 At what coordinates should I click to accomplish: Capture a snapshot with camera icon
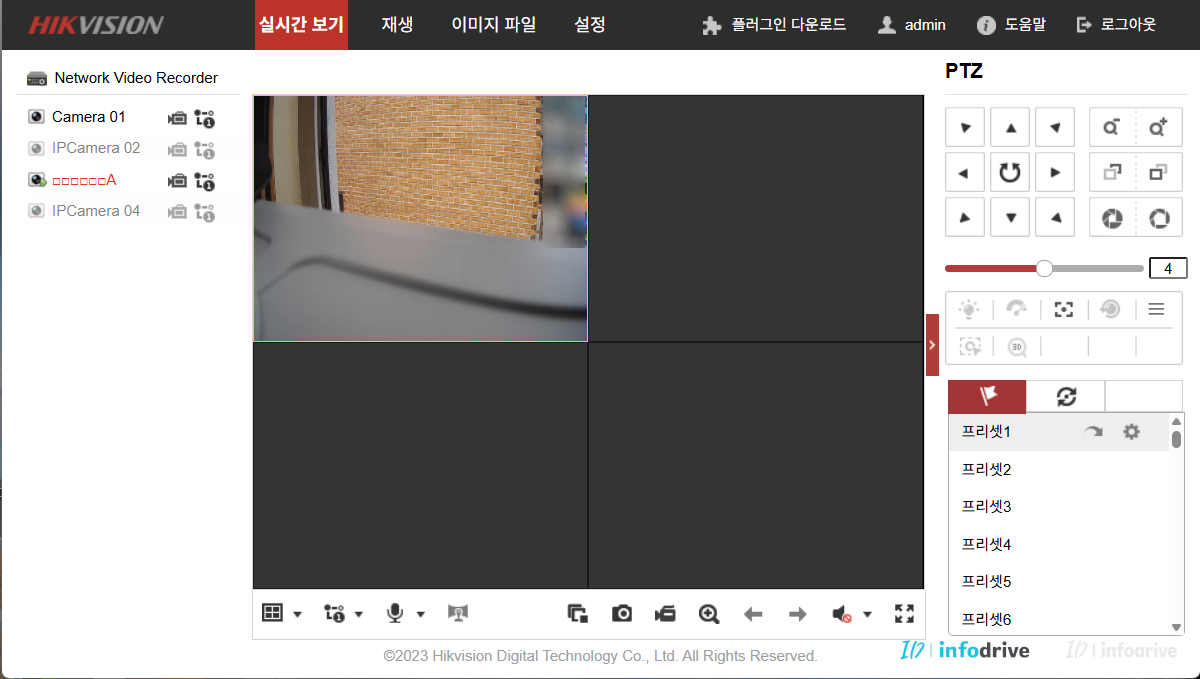[622, 614]
